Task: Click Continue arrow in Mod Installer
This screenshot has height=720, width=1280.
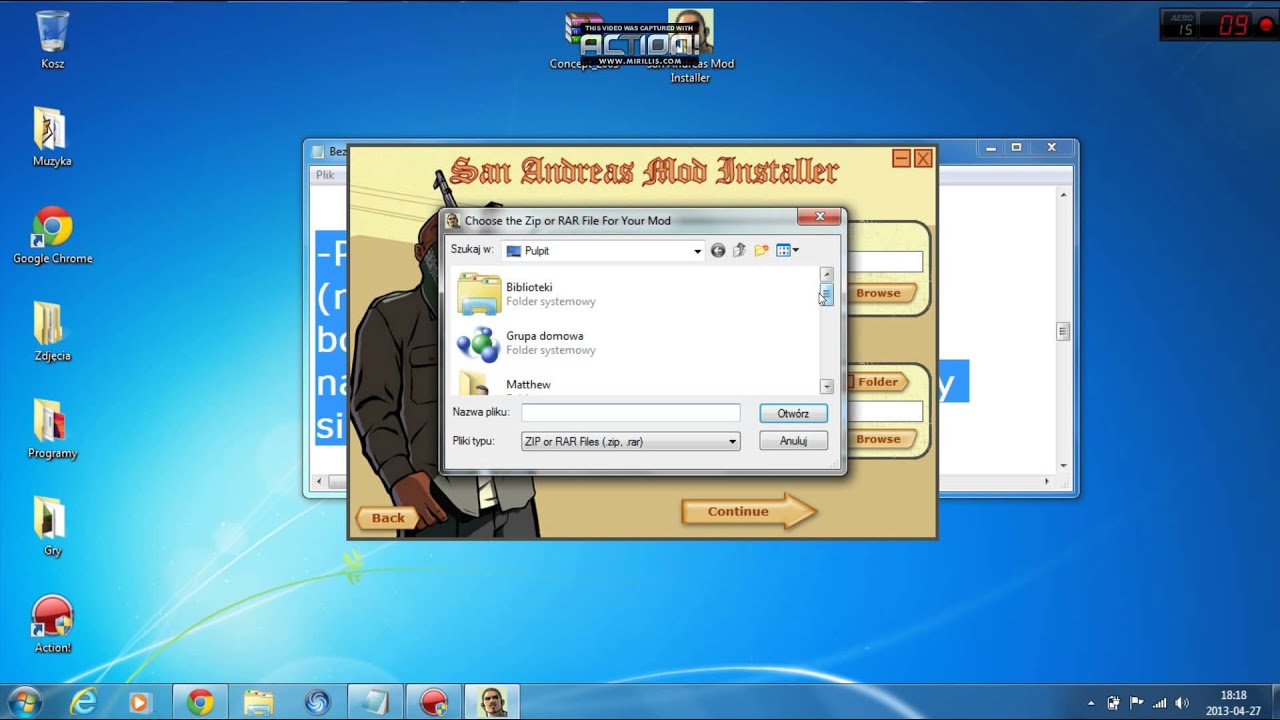Action: point(749,511)
